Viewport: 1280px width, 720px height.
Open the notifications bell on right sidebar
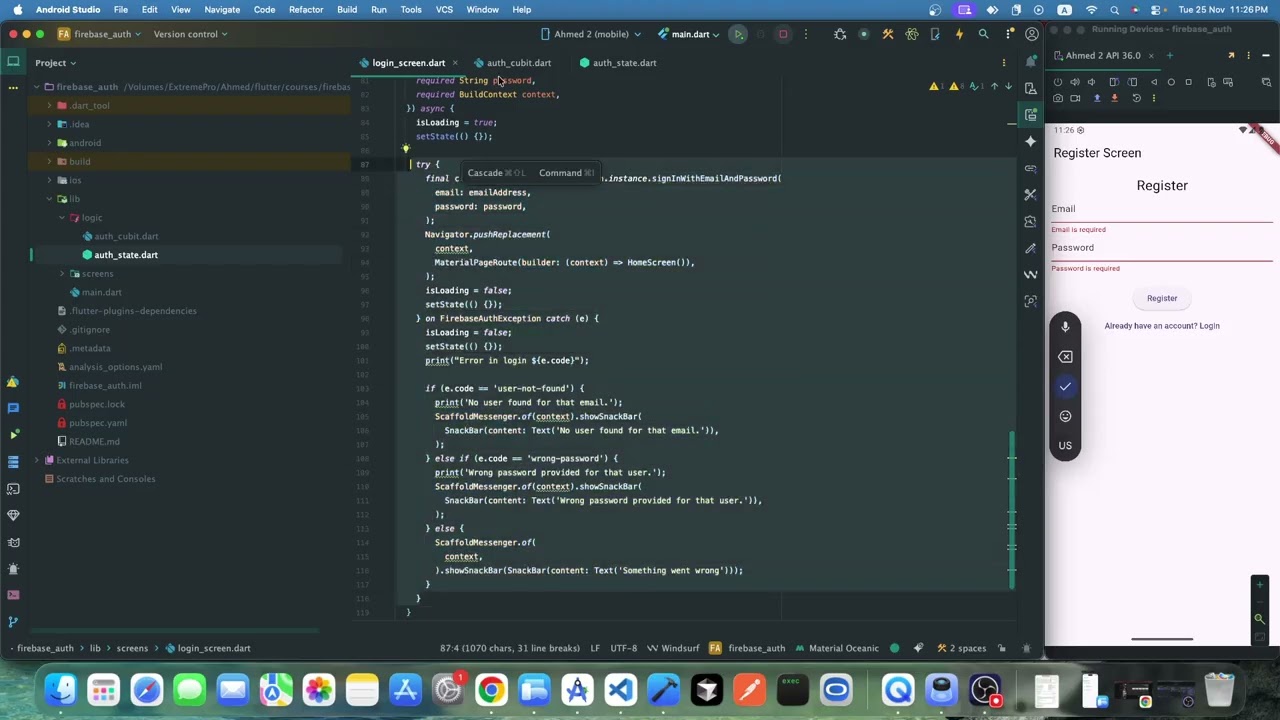point(1031,62)
